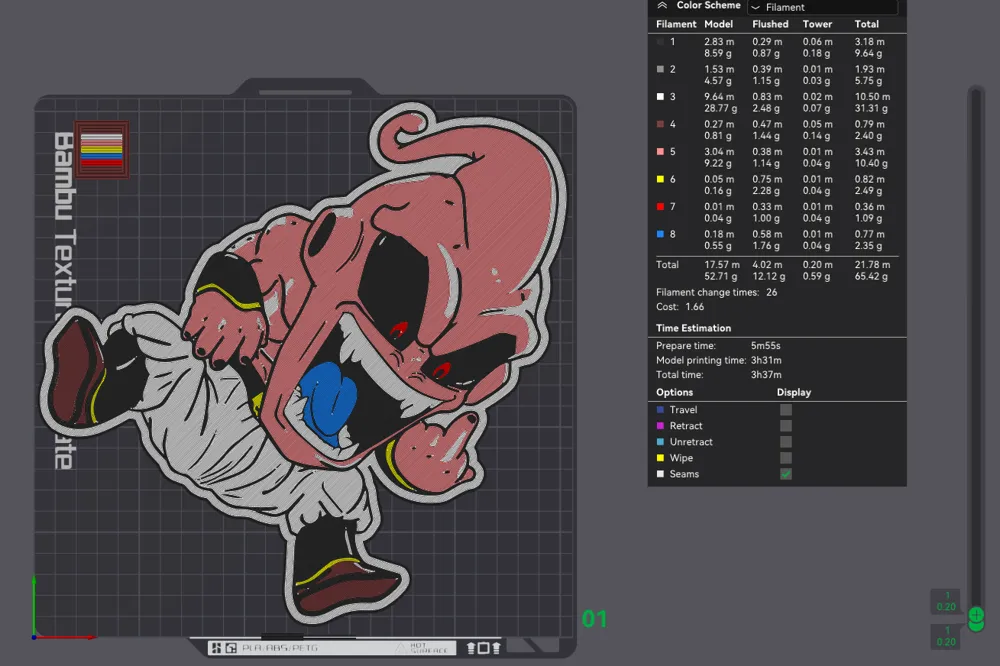
Task: Click the Tower column header
Action: click(x=817, y=24)
